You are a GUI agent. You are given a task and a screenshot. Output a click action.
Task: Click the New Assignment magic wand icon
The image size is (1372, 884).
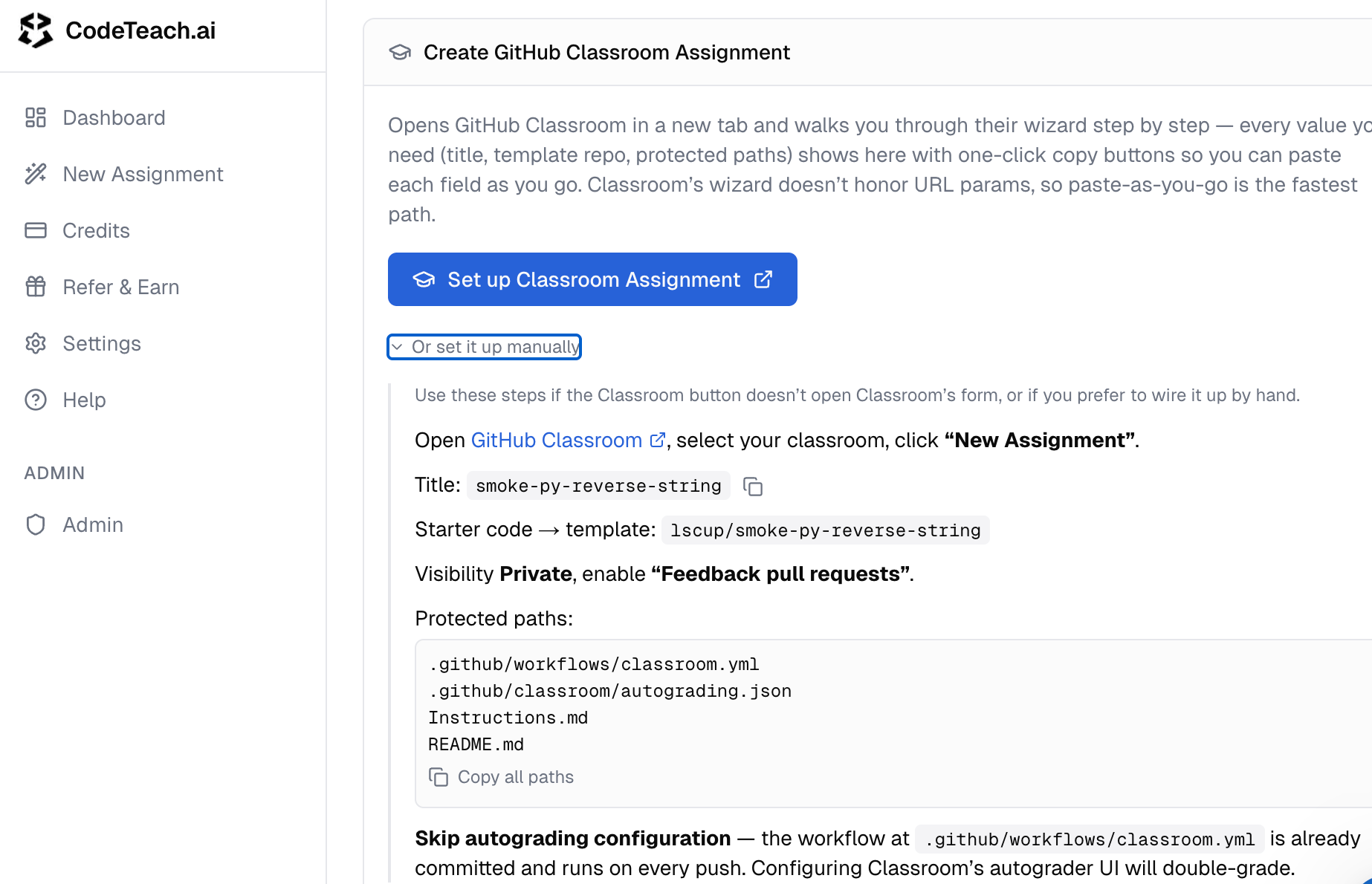click(36, 174)
